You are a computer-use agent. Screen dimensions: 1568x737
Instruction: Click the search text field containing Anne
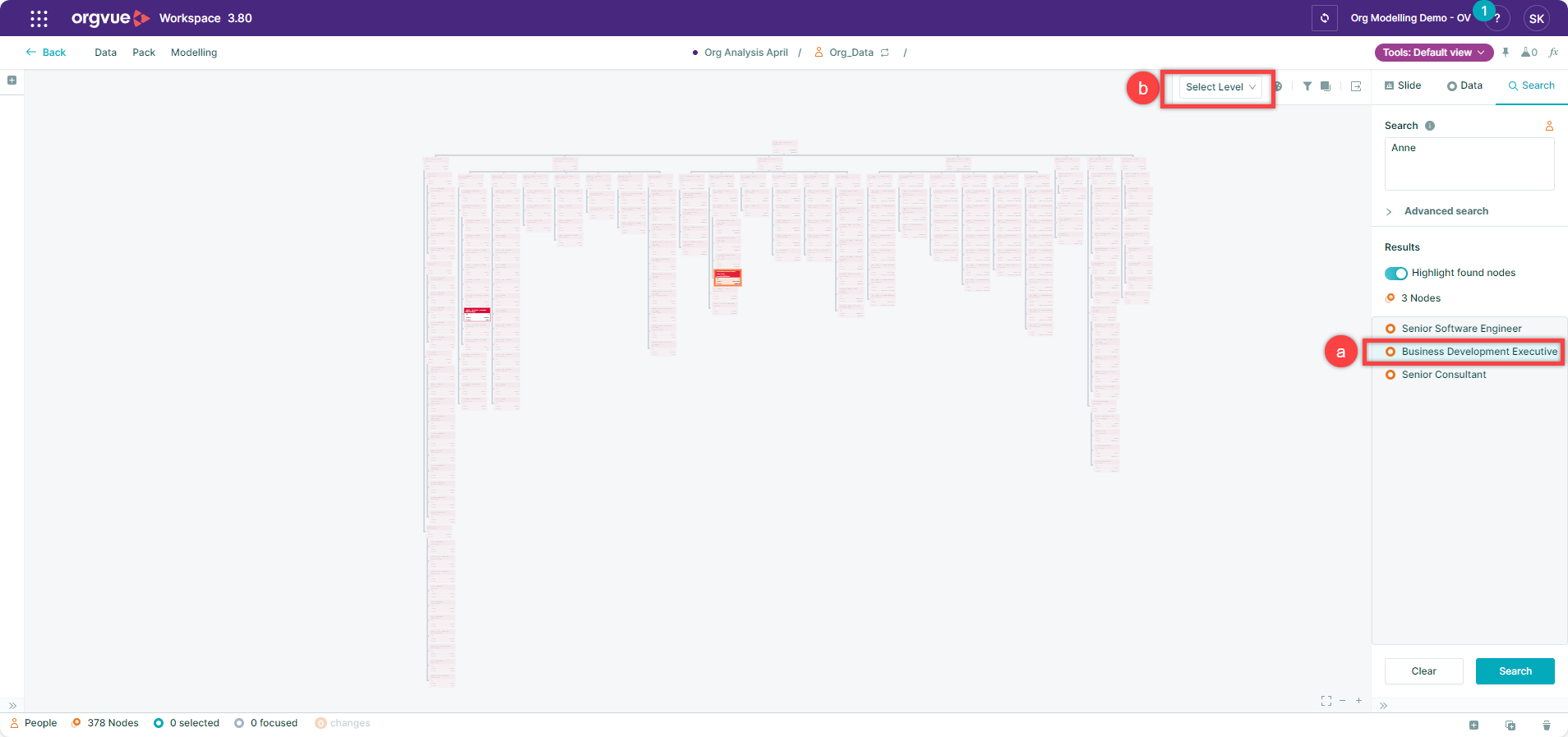[1469, 164]
